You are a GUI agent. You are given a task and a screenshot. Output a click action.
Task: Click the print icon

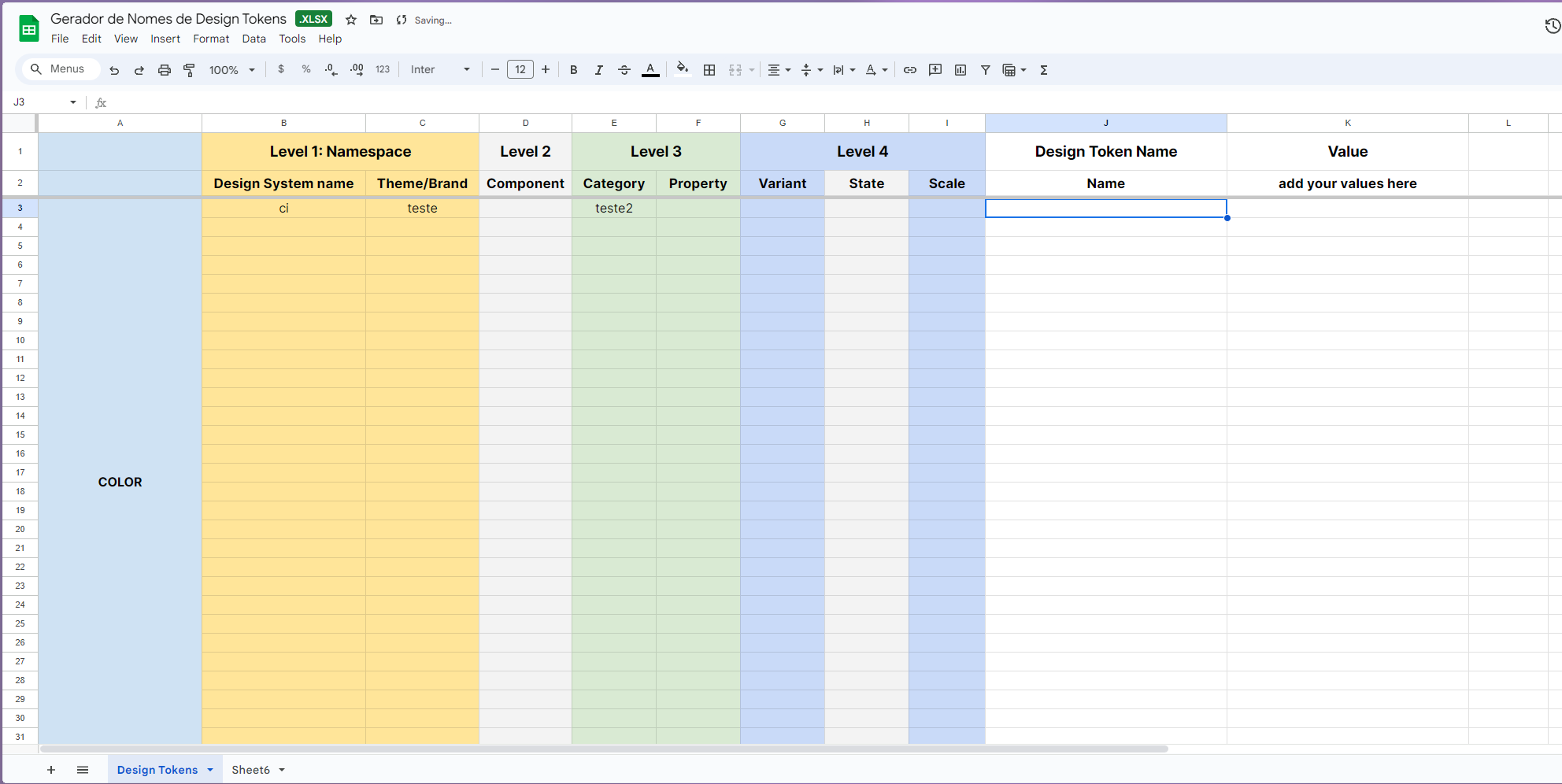pyautogui.click(x=165, y=70)
